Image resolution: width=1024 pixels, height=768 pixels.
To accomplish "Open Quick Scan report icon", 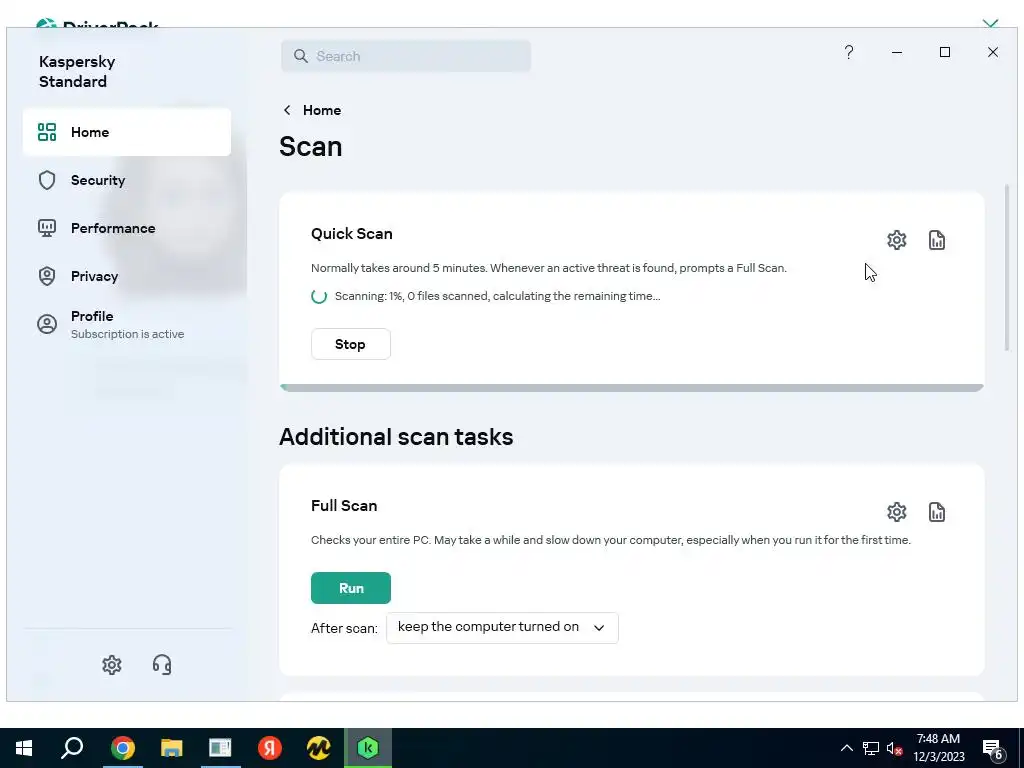I will click(936, 240).
